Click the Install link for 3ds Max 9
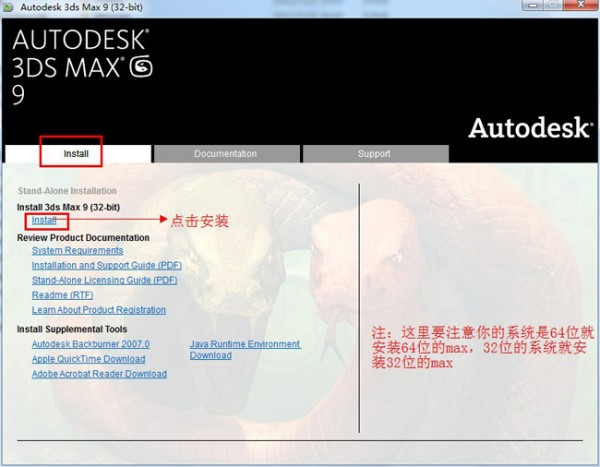 (44, 220)
